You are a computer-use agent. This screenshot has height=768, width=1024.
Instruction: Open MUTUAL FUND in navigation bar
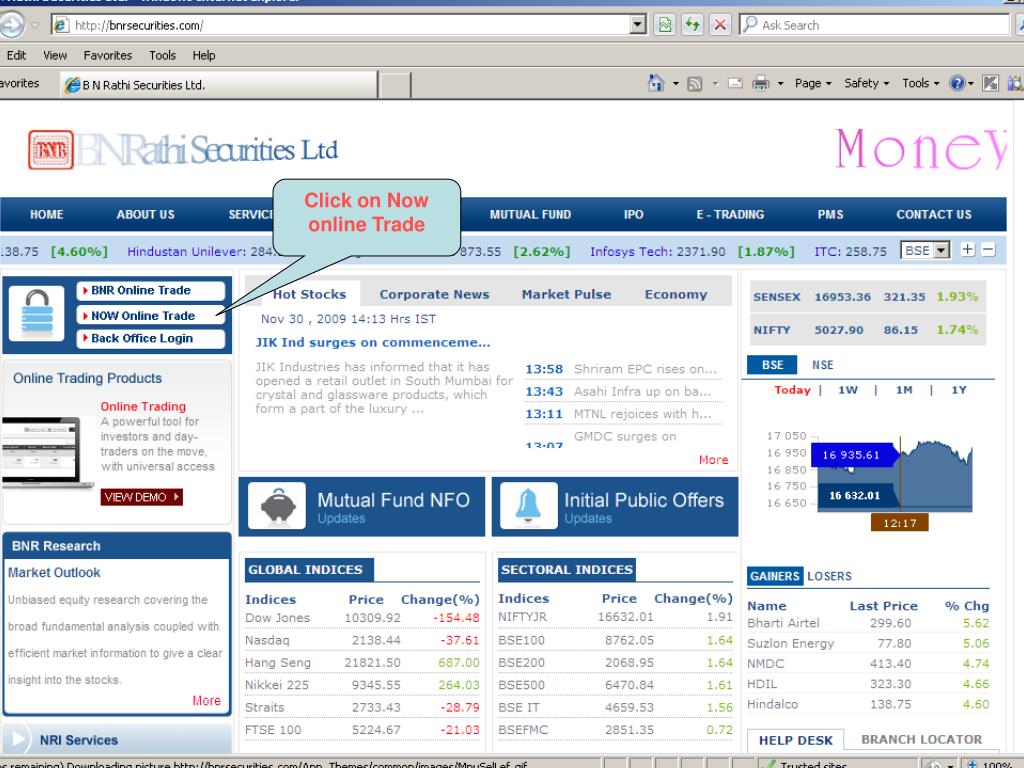530,214
